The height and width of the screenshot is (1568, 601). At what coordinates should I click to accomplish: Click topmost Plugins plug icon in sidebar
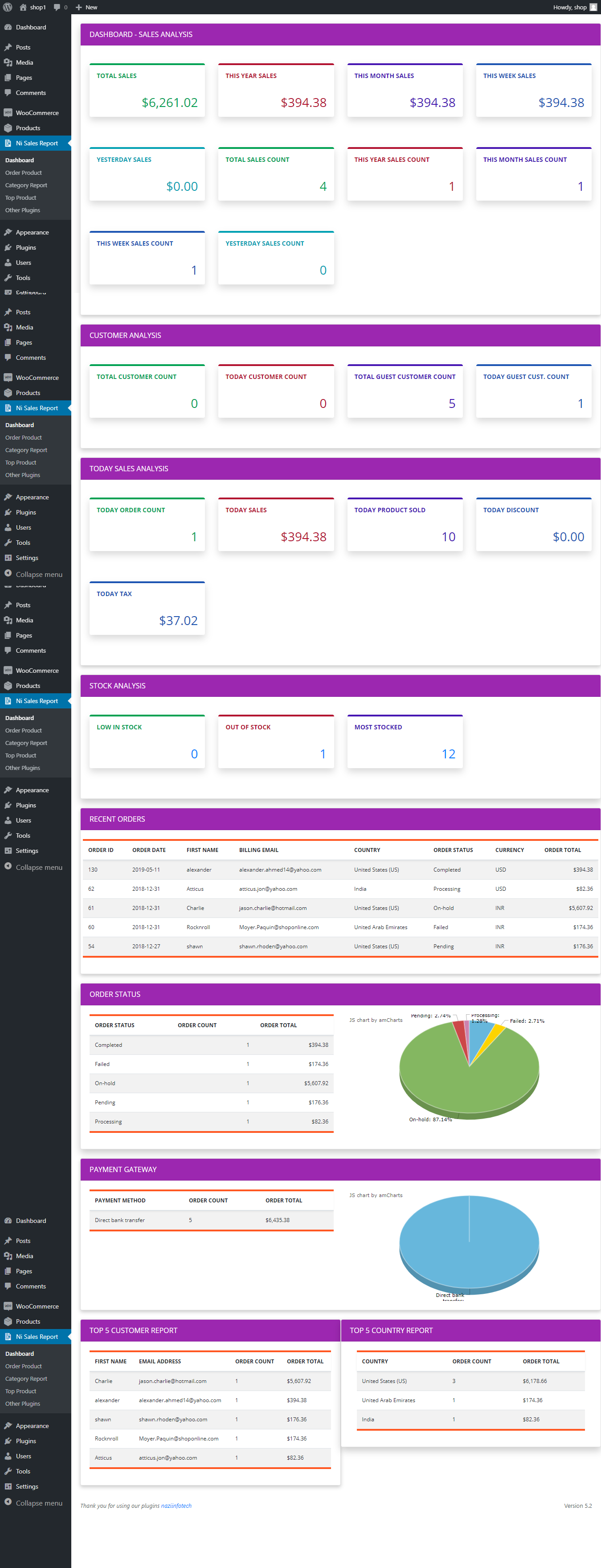pyautogui.click(x=8, y=248)
